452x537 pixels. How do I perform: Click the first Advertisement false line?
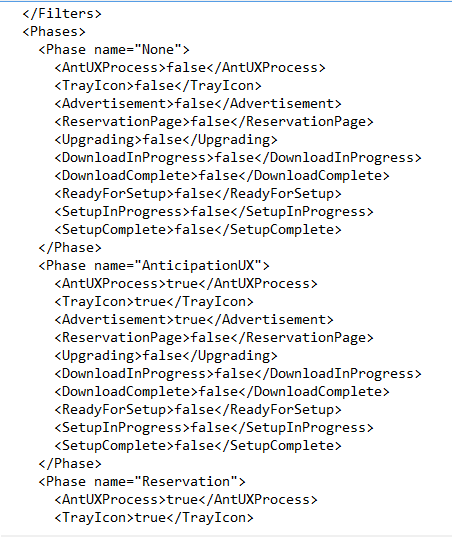click(x=198, y=103)
